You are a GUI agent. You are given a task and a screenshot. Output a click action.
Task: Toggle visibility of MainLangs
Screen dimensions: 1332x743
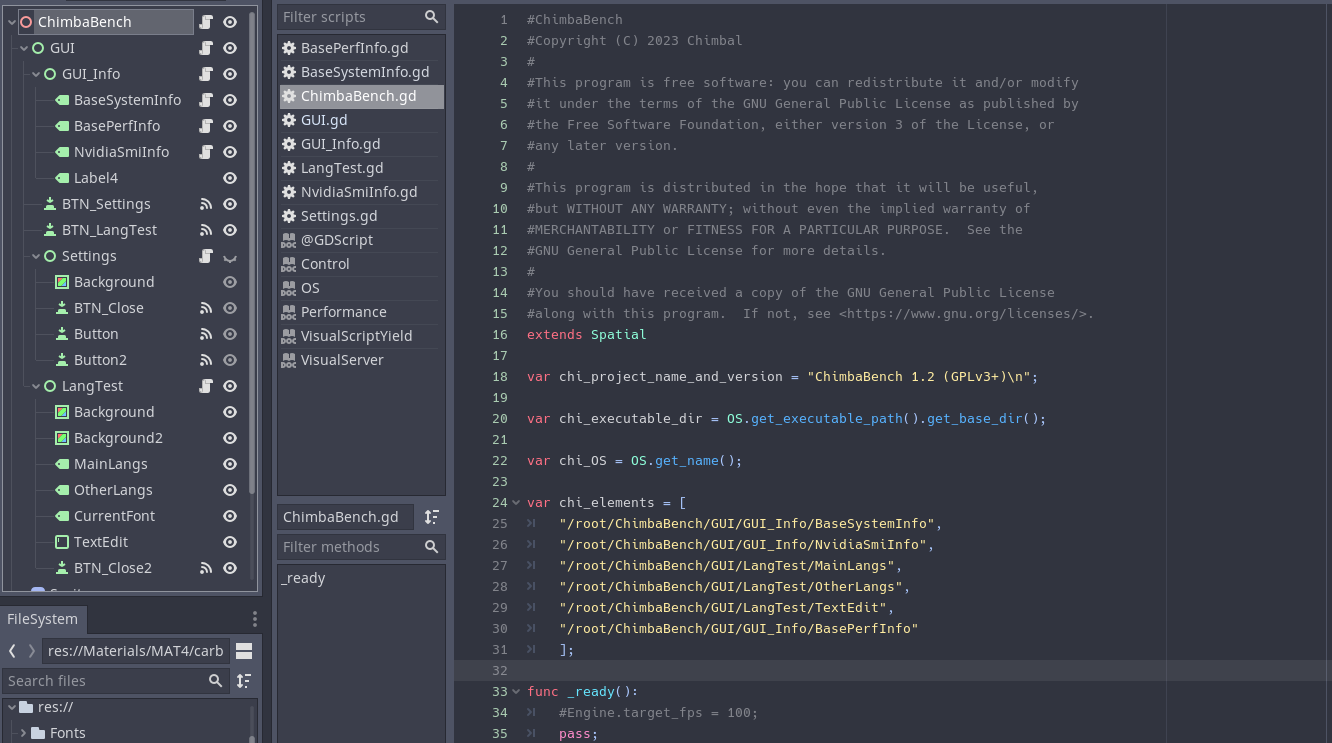click(x=230, y=464)
